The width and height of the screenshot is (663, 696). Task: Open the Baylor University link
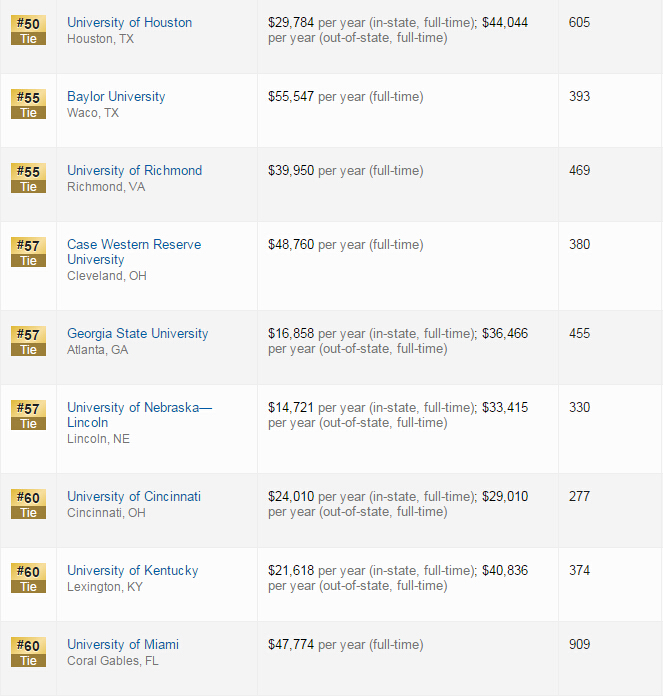[116, 96]
